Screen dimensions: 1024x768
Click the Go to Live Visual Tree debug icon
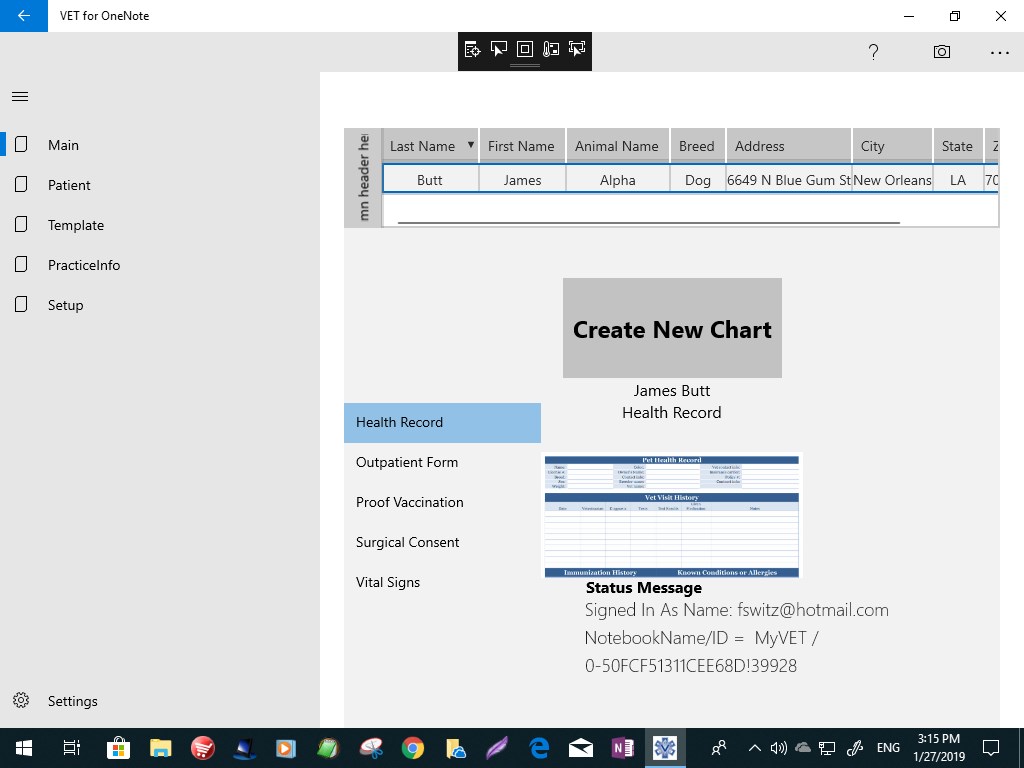coord(472,49)
